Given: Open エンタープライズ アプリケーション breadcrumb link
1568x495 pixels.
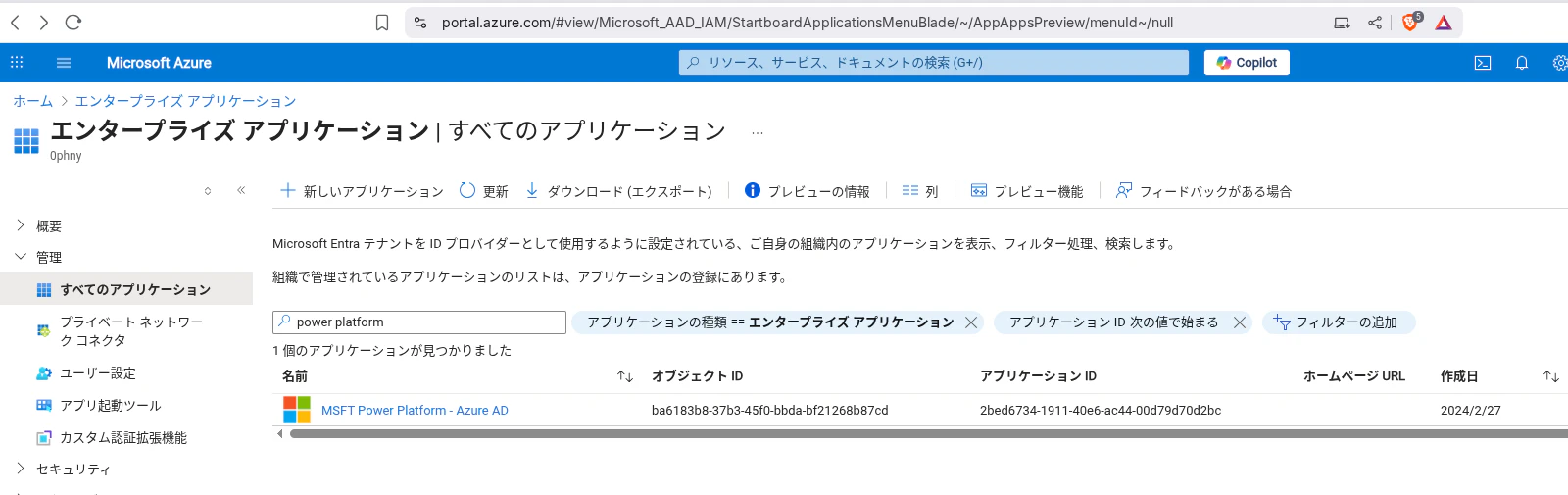Looking at the screenshot, I should pyautogui.click(x=185, y=101).
